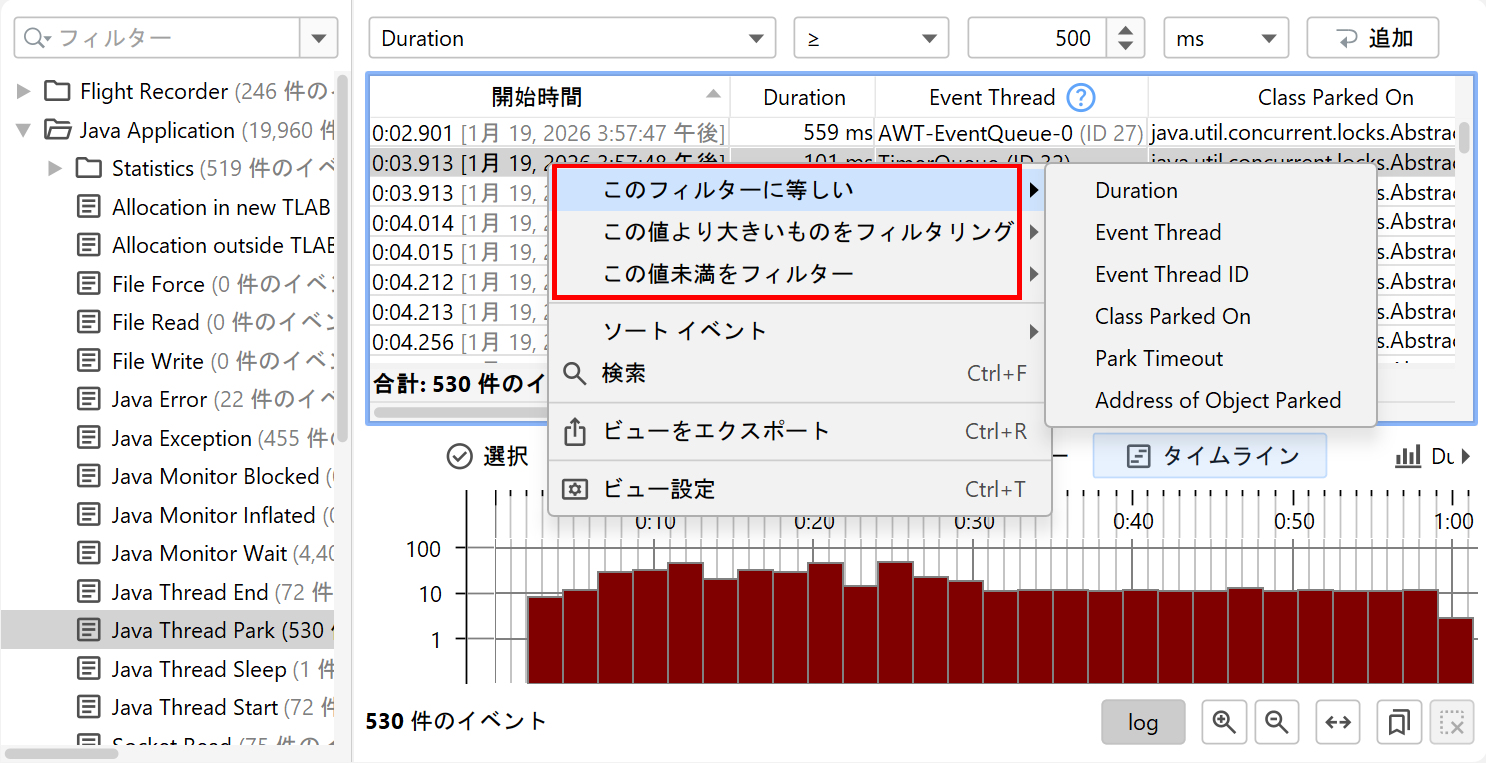This screenshot has height=763, width=1486.
Task: Select ビューをエクスポート from the context menu
Action: point(716,432)
